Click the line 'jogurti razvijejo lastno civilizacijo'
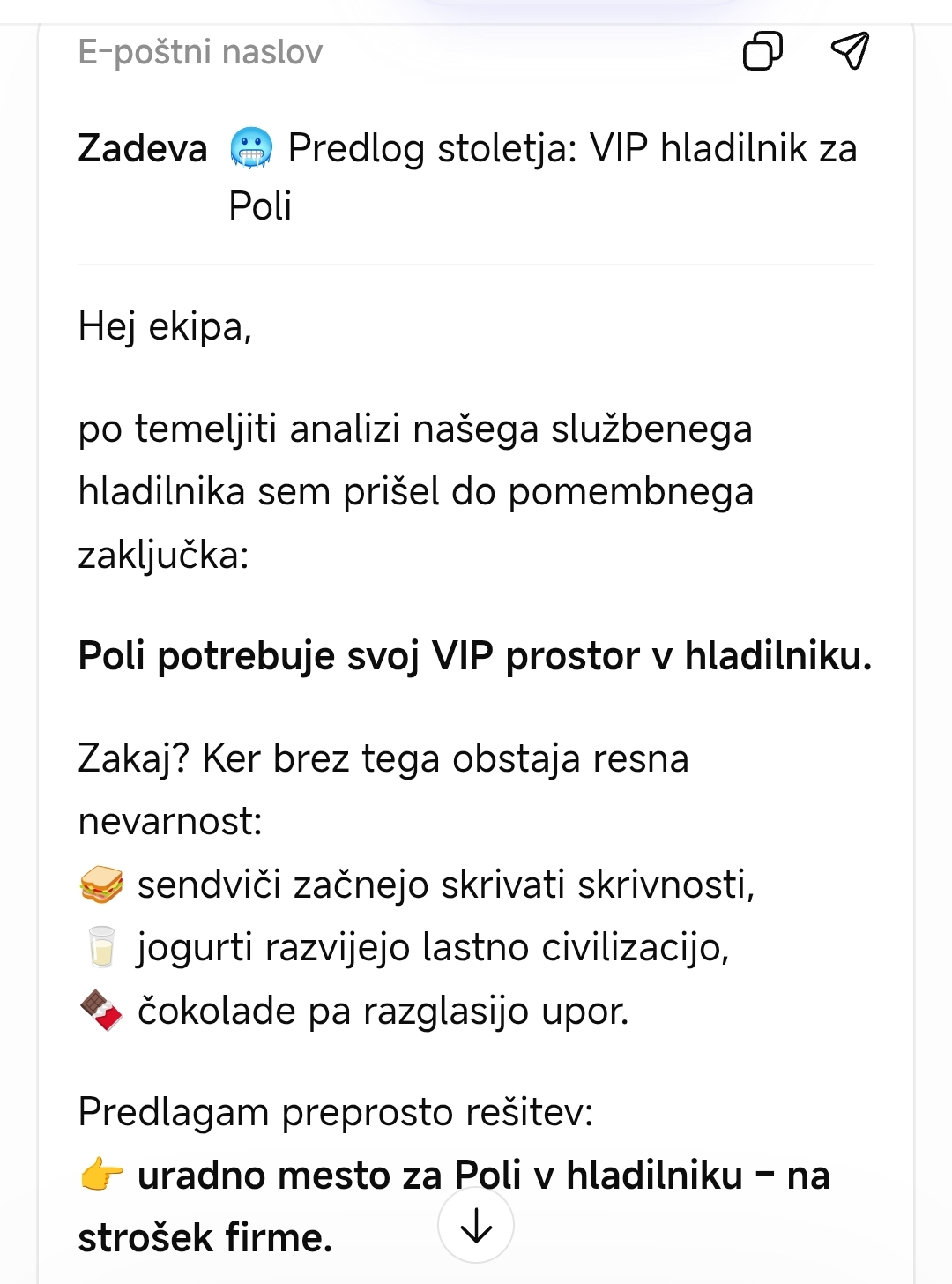This screenshot has width=952, height=1284. click(x=433, y=948)
